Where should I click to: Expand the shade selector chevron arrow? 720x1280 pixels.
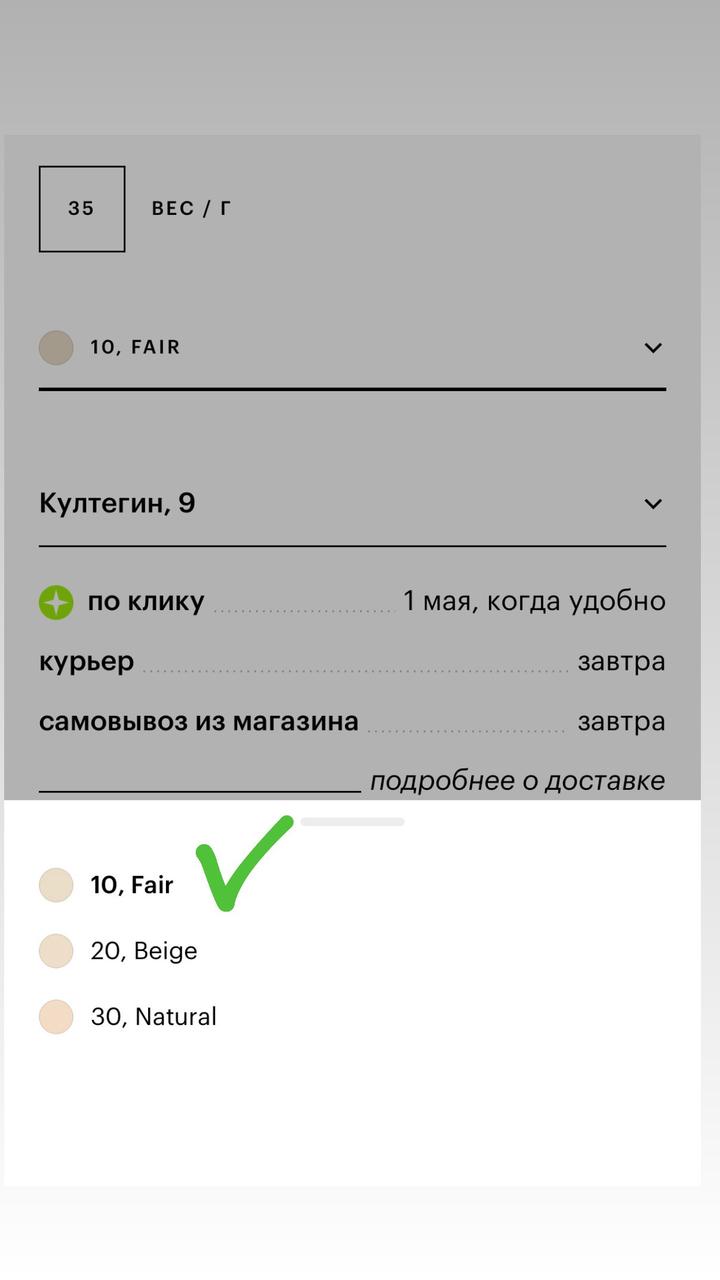pos(653,348)
